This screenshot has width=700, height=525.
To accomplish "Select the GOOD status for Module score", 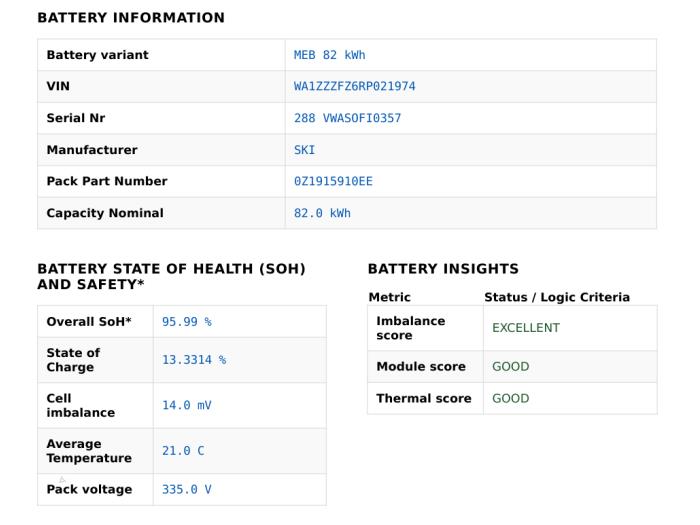I will point(511,367).
